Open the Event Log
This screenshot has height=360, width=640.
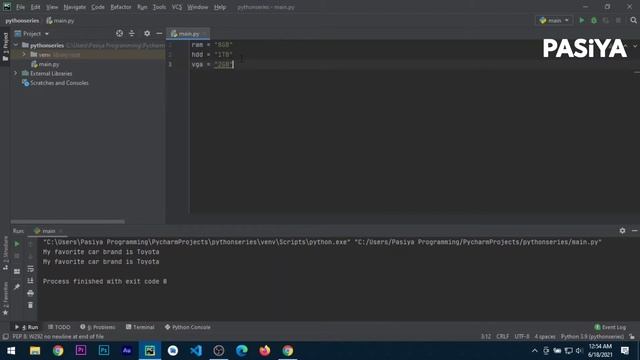pos(610,327)
